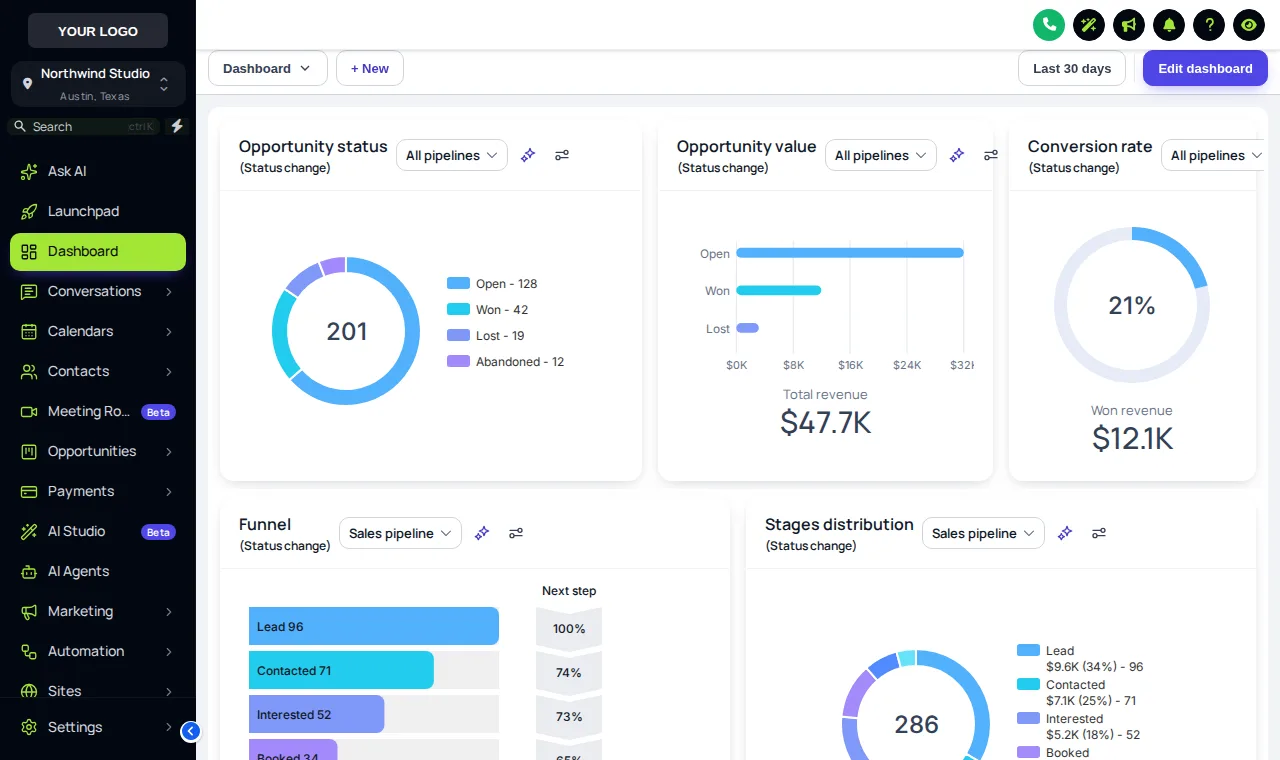Viewport: 1280px width, 760px height.
Task: Open filter settings icon on Funnel card
Action: coord(516,533)
